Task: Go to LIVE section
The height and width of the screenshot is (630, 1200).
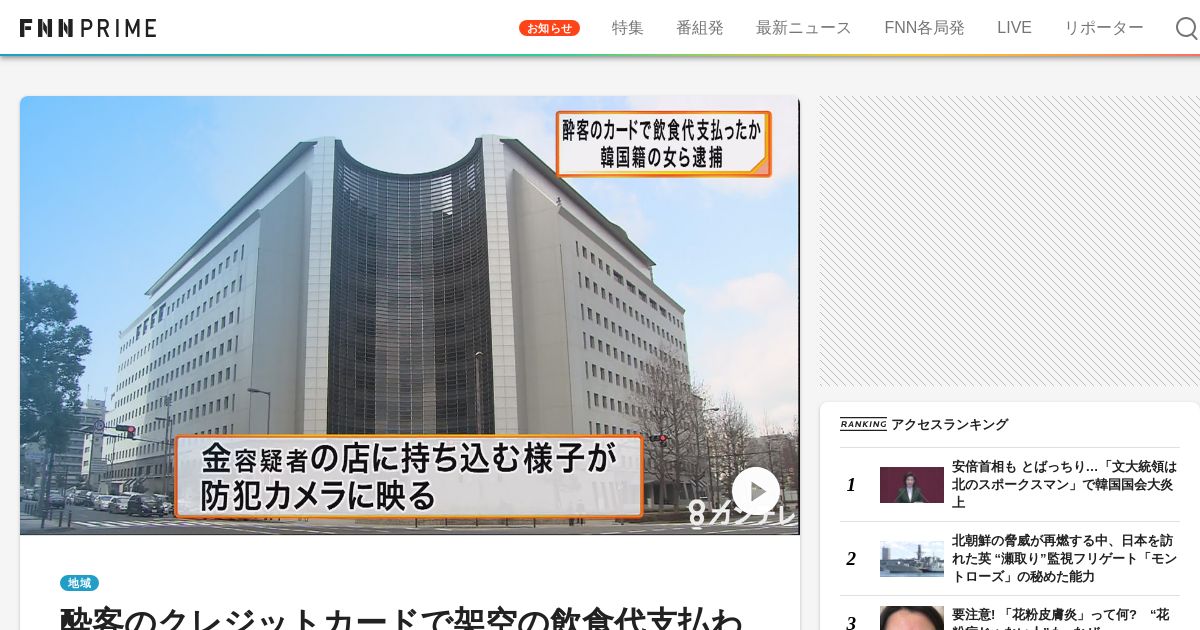Action: [x=1014, y=28]
